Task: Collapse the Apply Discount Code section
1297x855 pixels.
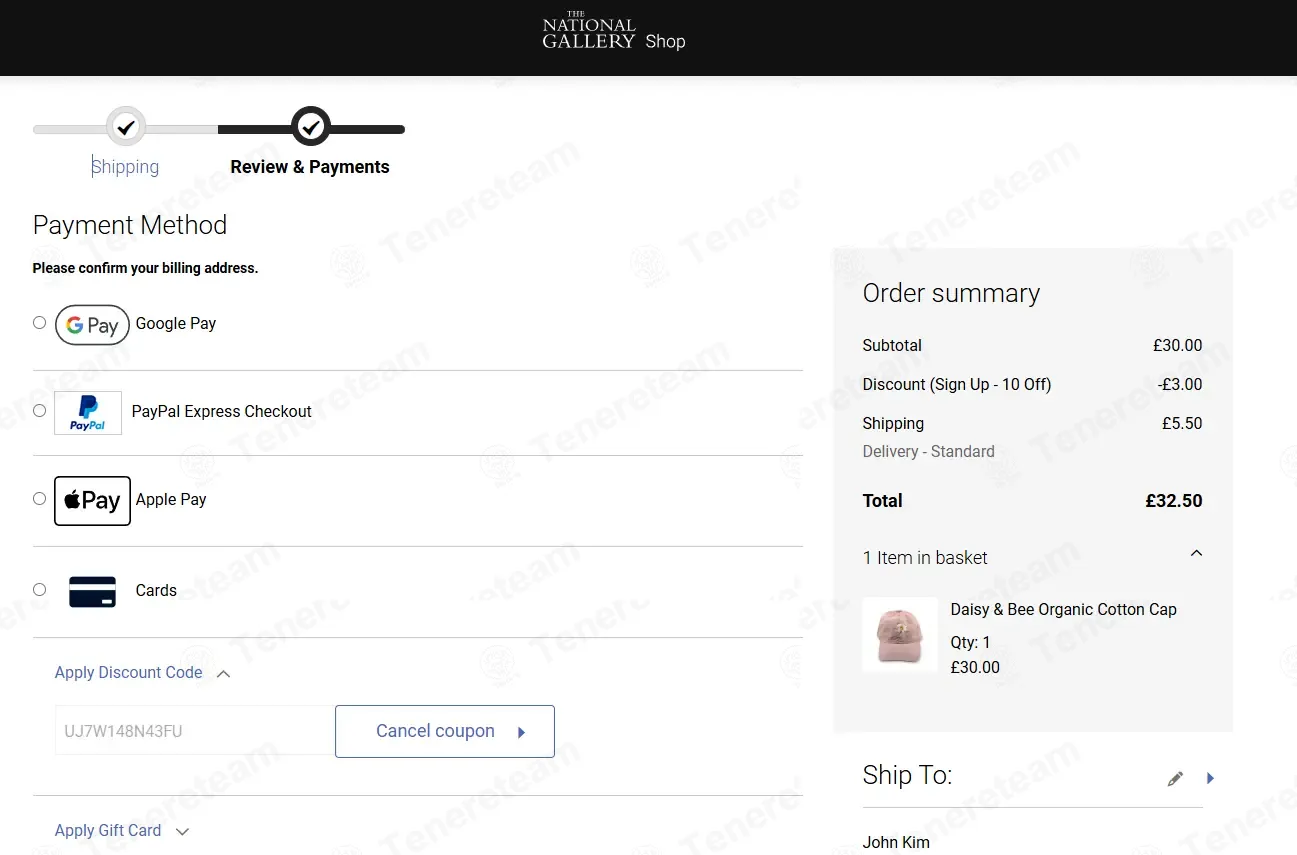Action: click(x=142, y=673)
